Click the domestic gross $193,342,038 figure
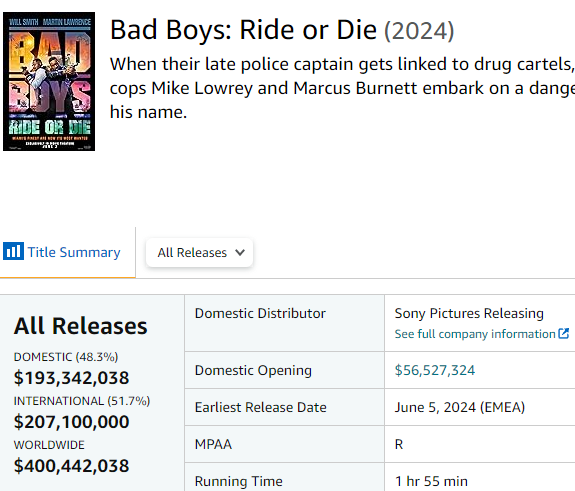This screenshot has height=491, width=575. click(72, 378)
